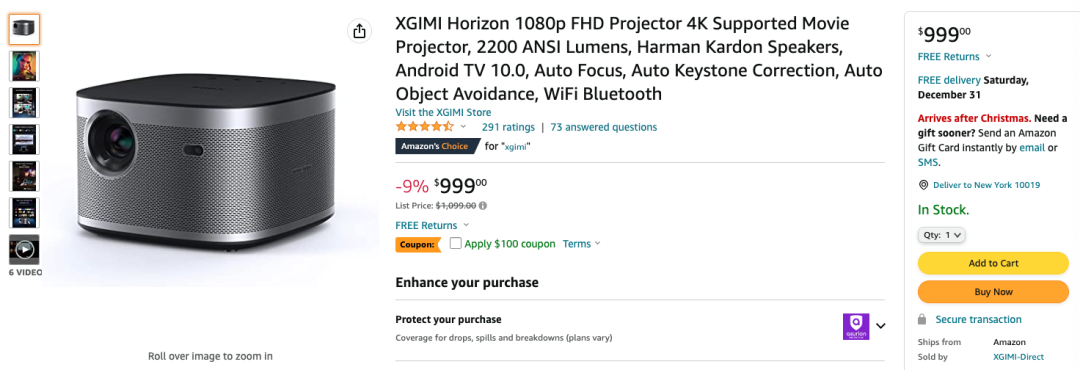Check the Apply $100 coupon checkbox
This screenshot has width=1080, height=370.
[455, 243]
